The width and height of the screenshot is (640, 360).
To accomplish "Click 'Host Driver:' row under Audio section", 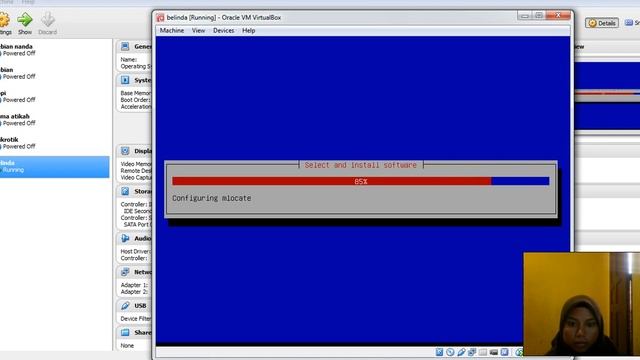I will [136, 251].
